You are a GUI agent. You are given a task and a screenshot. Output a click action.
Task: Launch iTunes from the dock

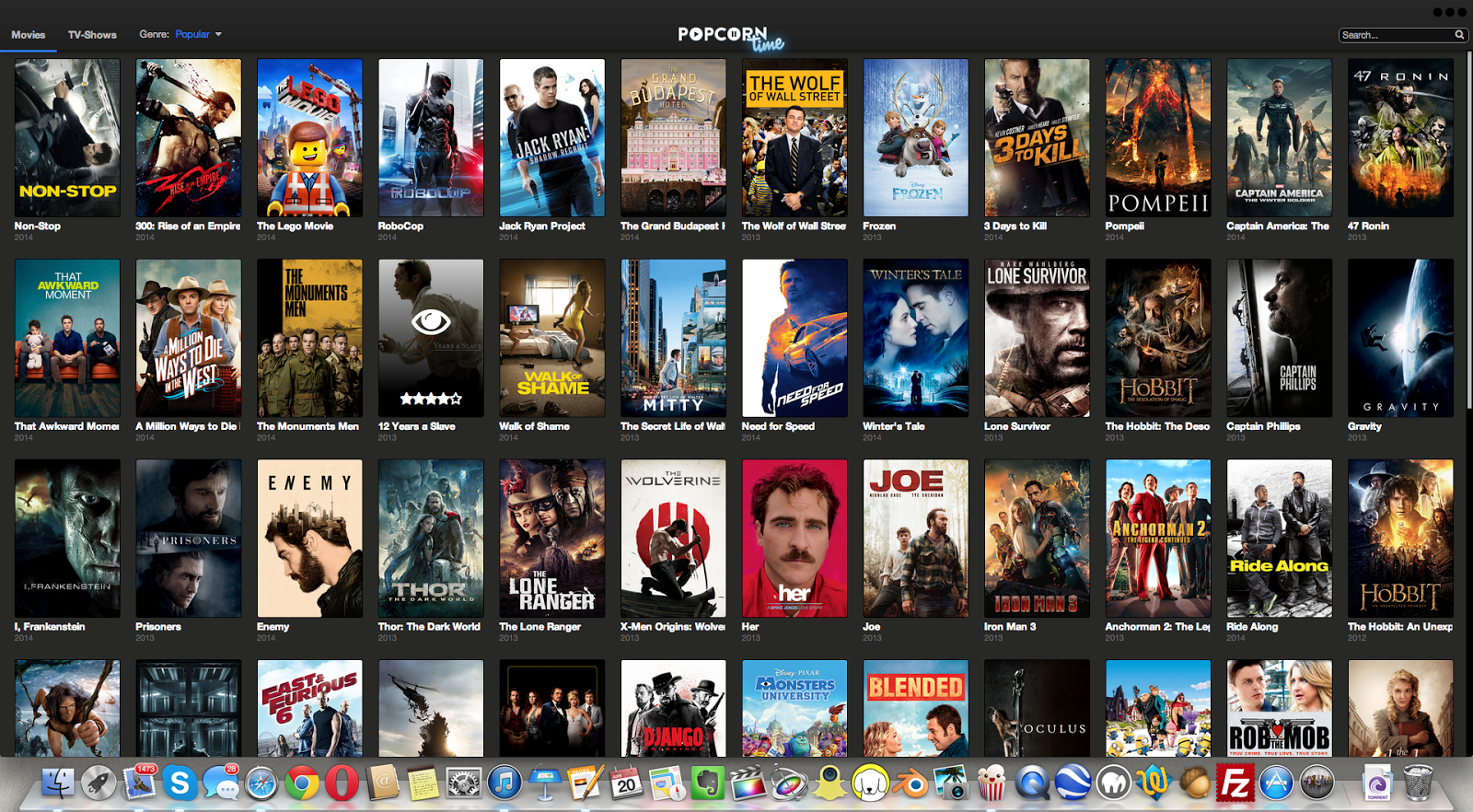(x=505, y=783)
